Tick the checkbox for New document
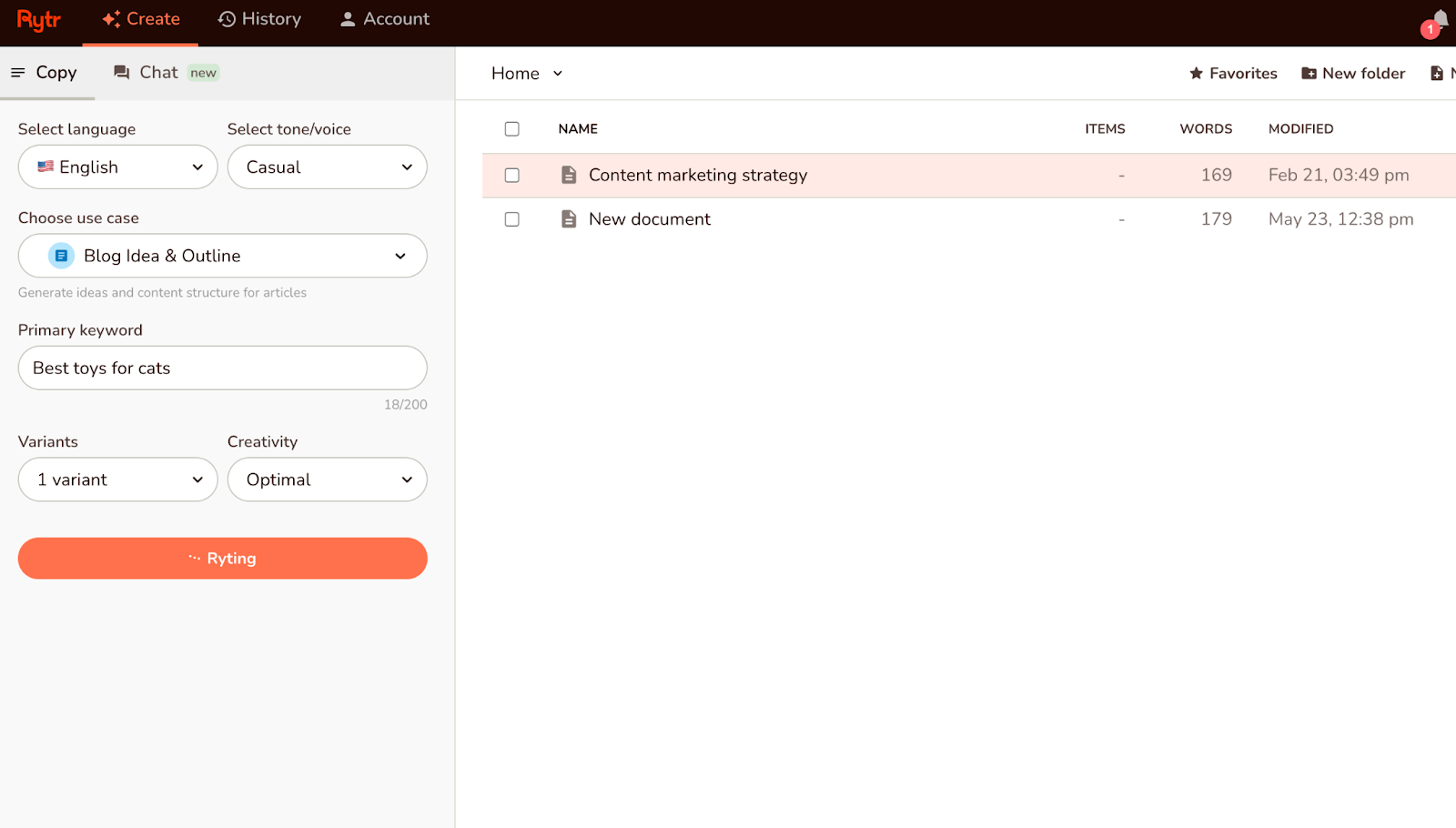The width and height of the screenshot is (1456, 828). 511,218
